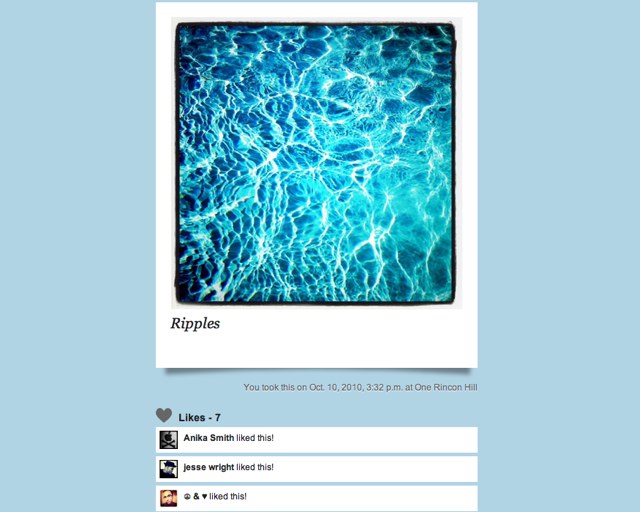Open the third liker's face avatar
The image size is (640, 512).
[x=168, y=499]
